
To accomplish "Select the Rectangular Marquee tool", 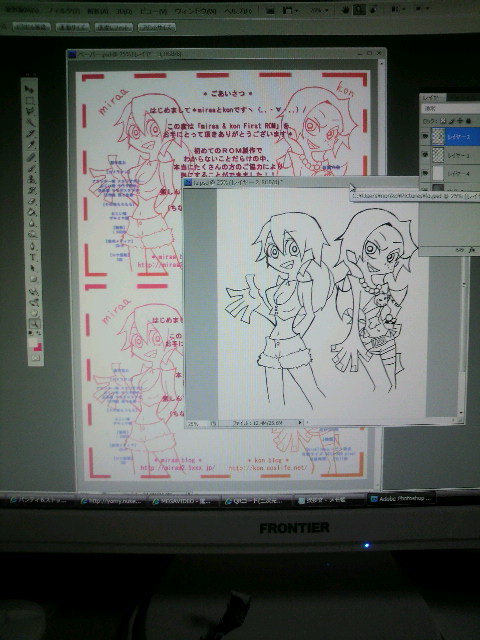I will click(x=30, y=100).
